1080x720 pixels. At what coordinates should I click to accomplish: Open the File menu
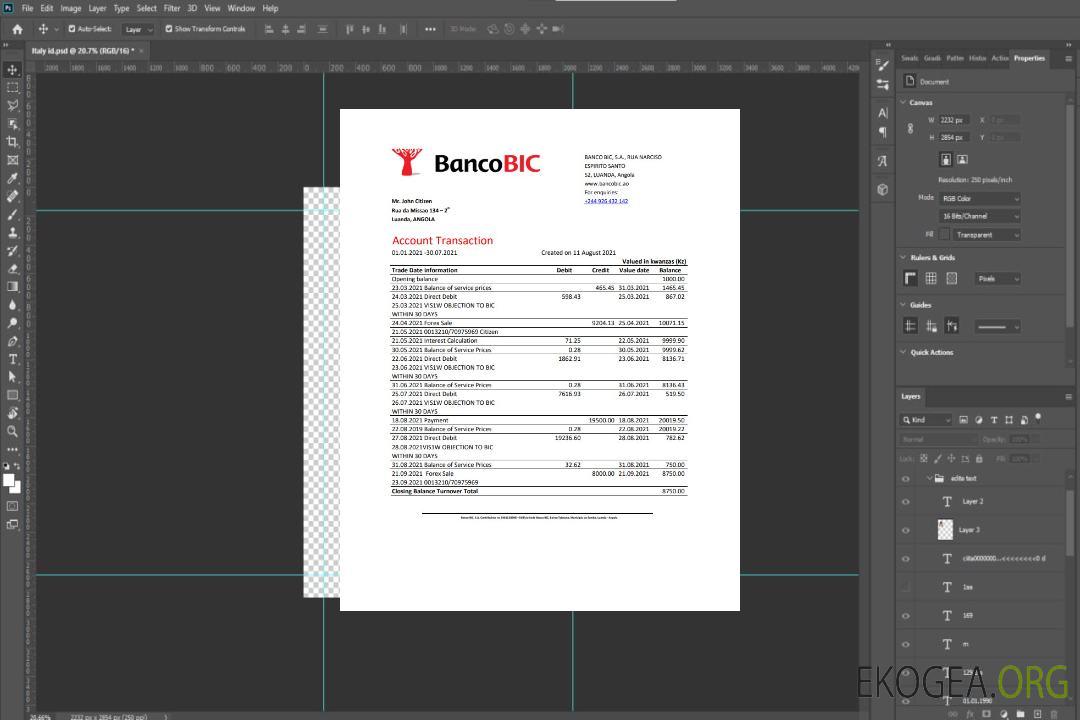click(28, 8)
